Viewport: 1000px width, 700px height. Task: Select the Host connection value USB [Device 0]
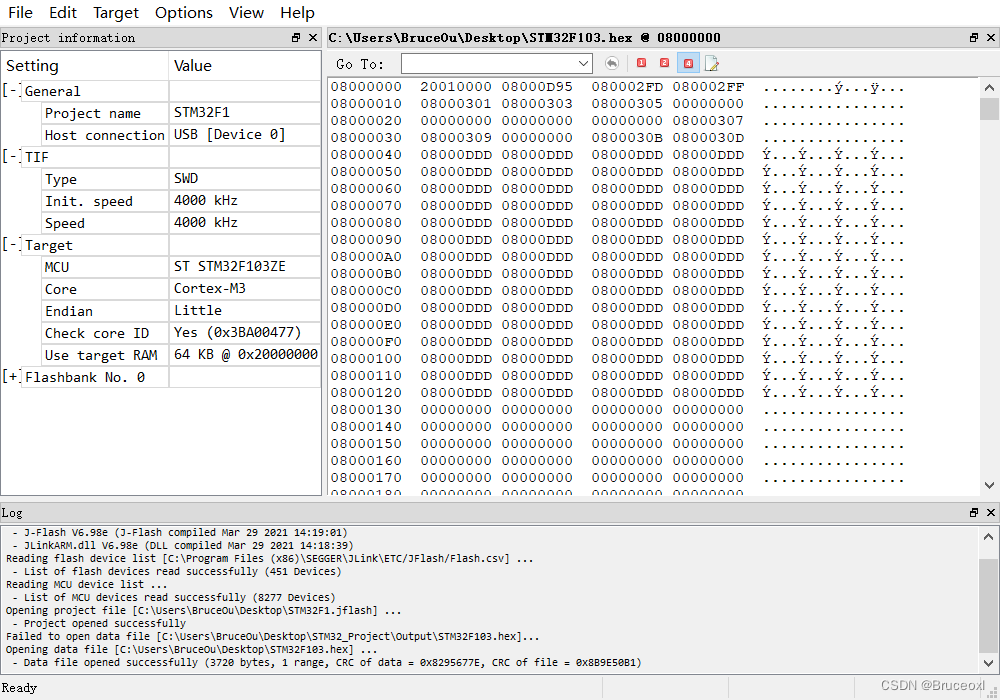[230, 135]
